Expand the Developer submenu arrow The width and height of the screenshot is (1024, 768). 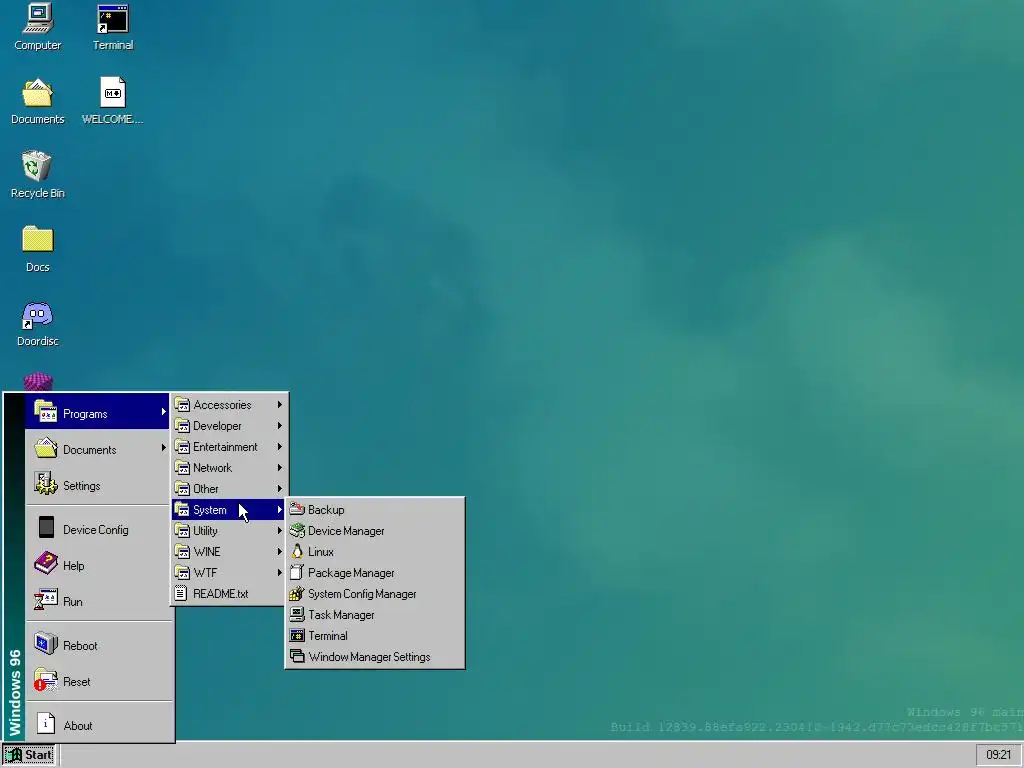280,426
